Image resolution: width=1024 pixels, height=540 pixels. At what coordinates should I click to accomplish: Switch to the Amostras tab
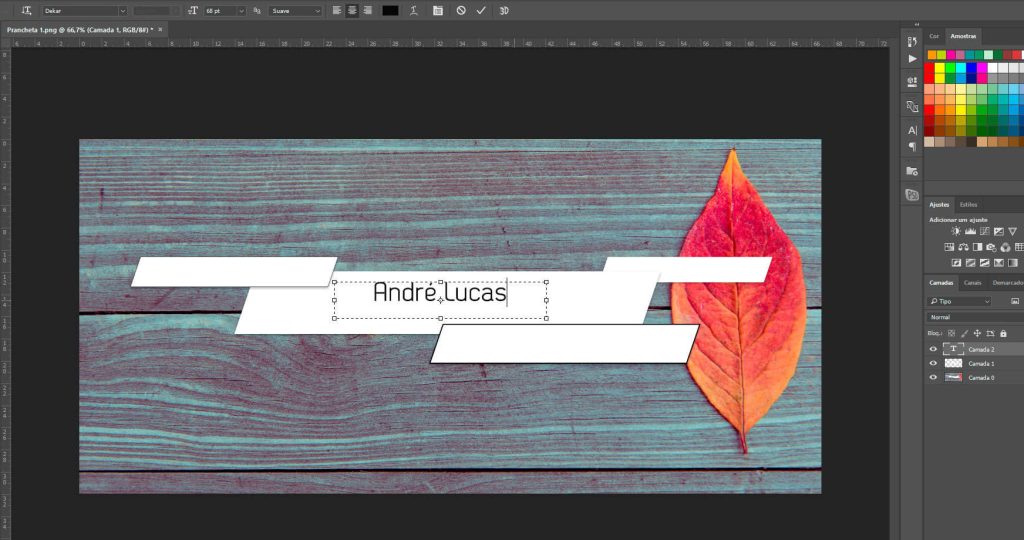pos(963,36)
